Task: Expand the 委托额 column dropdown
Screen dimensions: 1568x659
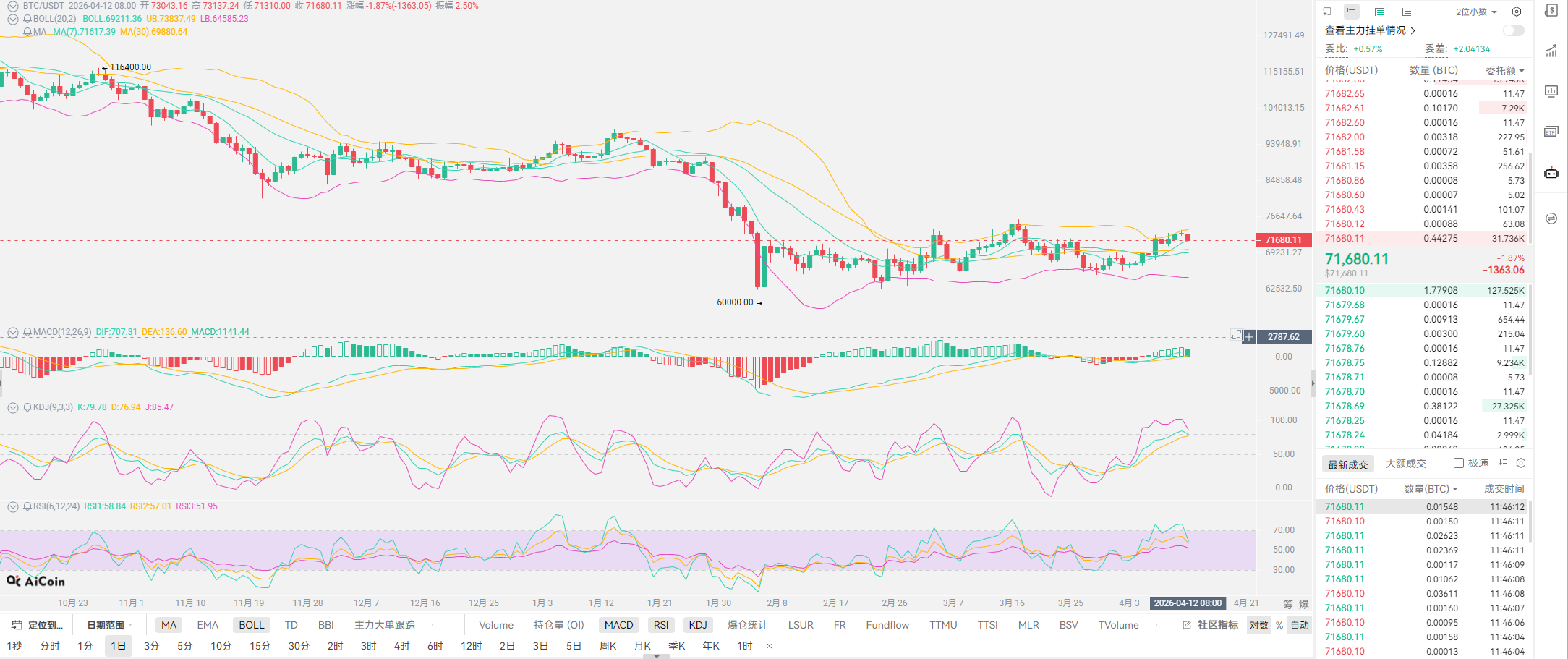Action: coord(1505,70)
